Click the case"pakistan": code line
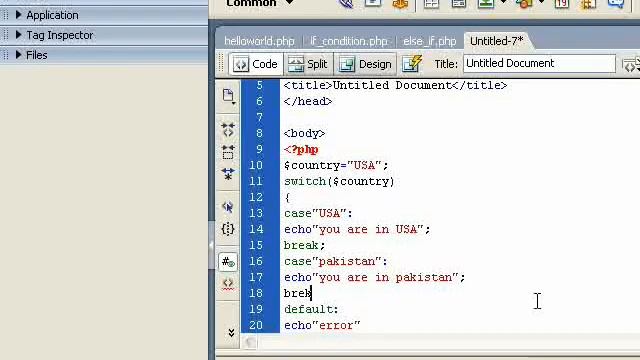Image resolution: width=640 pixels, height=360 pixels. (336, 261)
